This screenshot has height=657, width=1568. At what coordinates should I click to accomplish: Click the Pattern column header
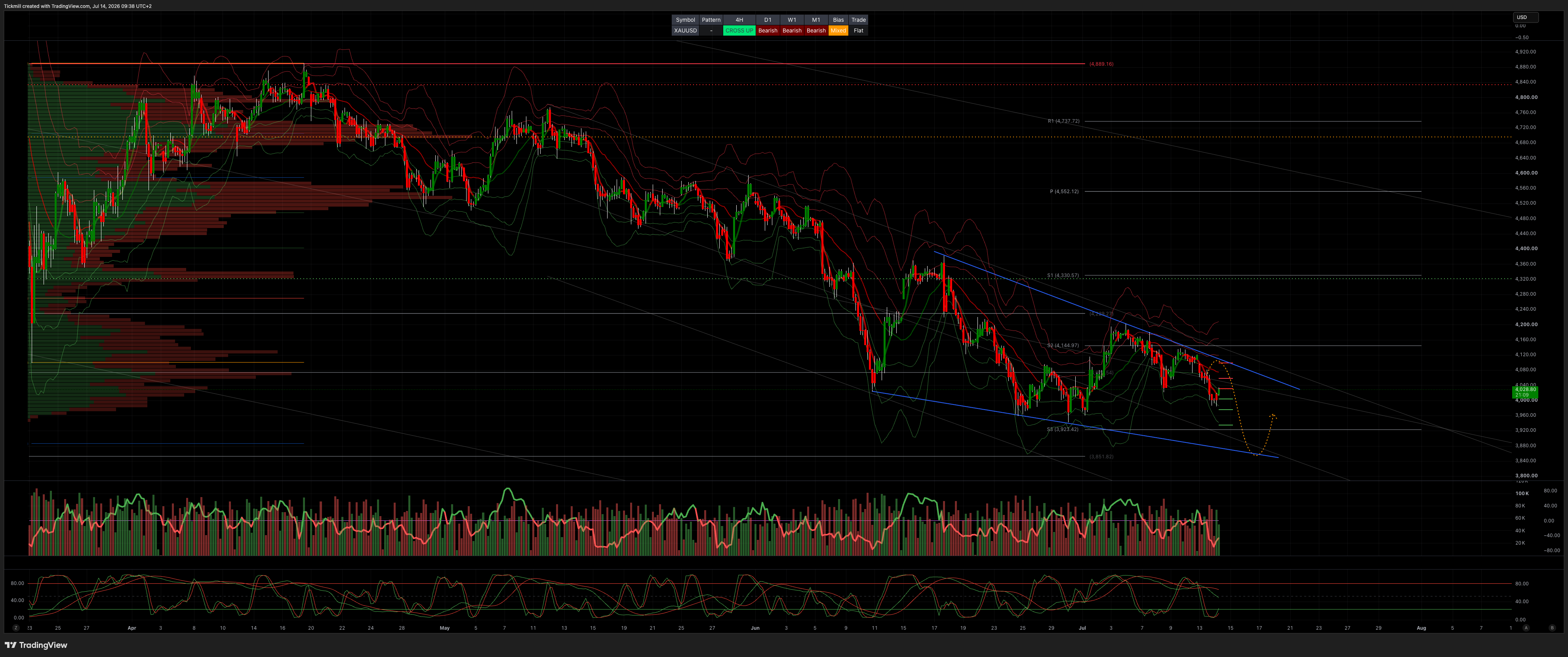pos(711,20)
